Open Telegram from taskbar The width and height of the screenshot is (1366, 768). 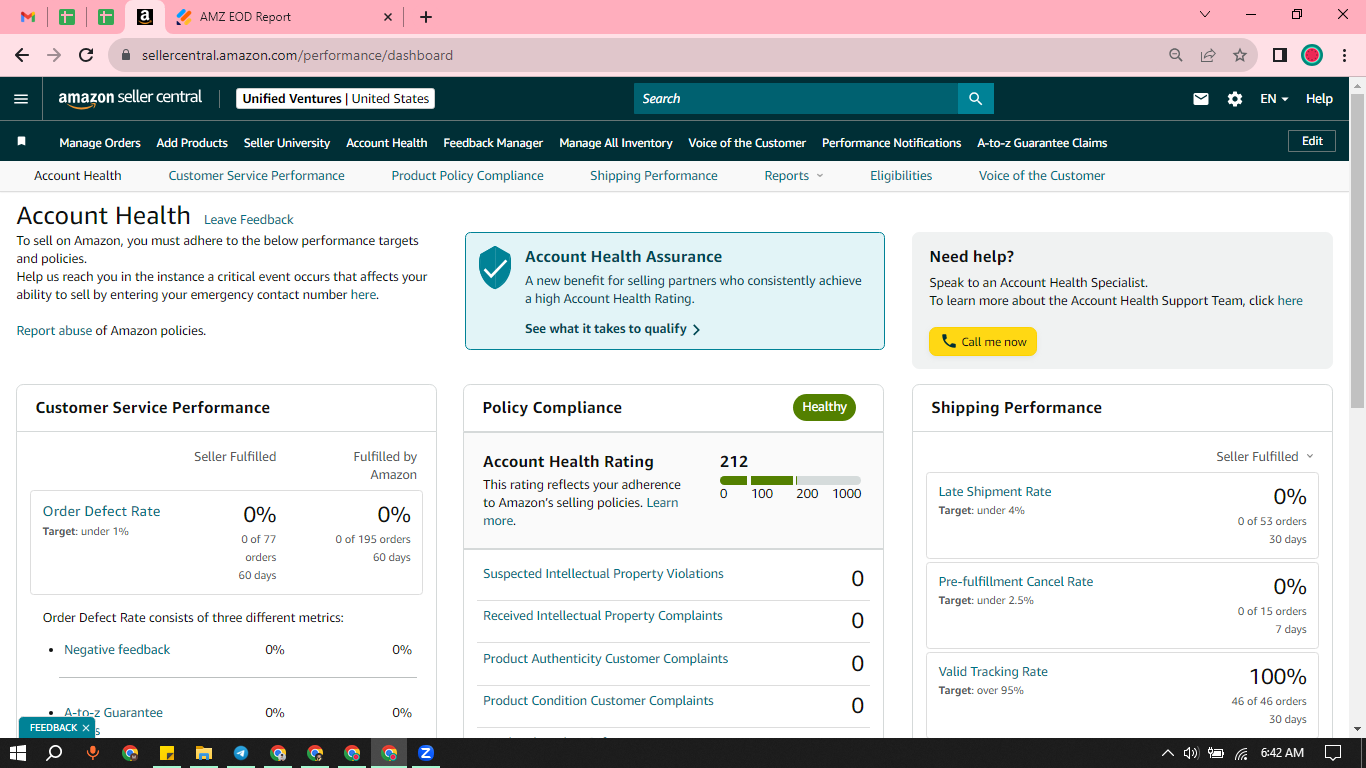click(x=241, y=753)
